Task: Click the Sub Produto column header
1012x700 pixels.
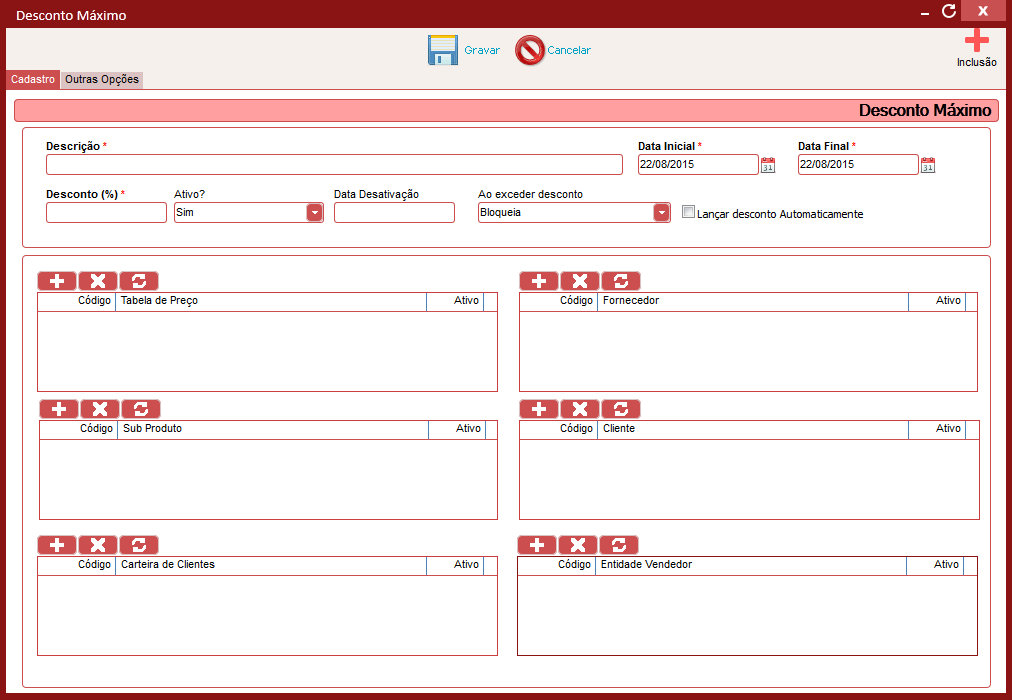Action: 273,428
